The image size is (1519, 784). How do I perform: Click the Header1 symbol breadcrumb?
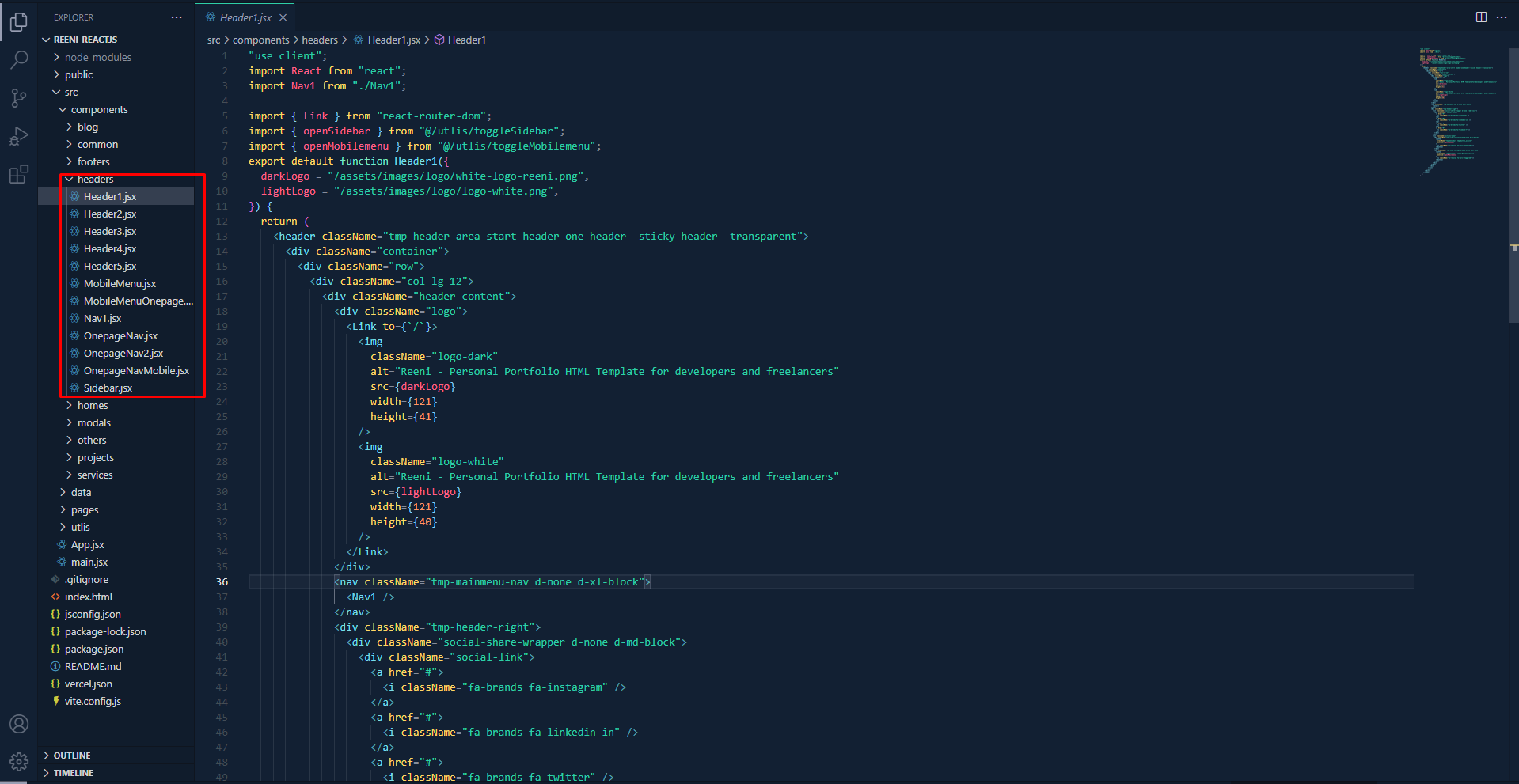[466, 40]
